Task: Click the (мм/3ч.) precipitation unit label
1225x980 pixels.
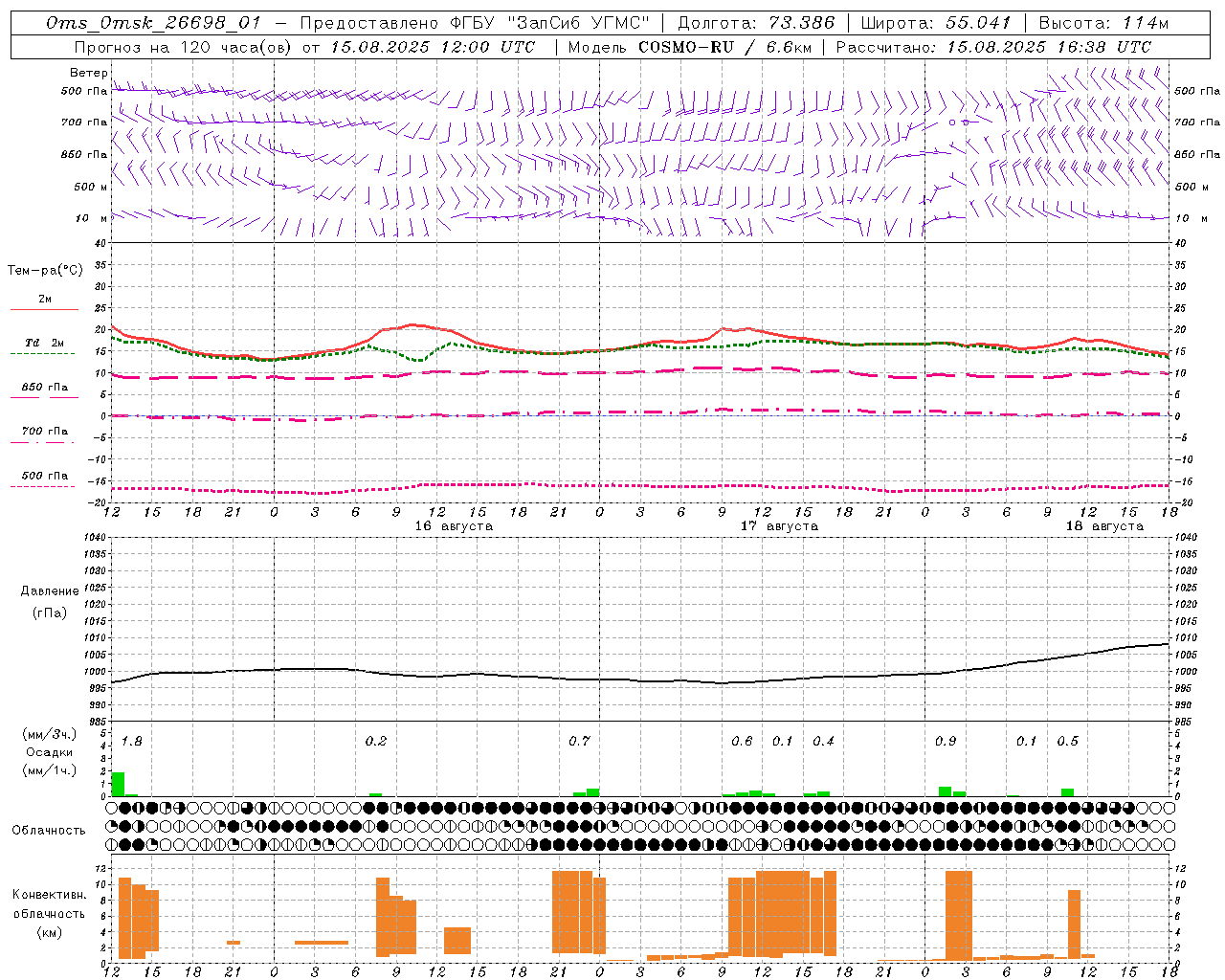Action: tap(50, 734)
